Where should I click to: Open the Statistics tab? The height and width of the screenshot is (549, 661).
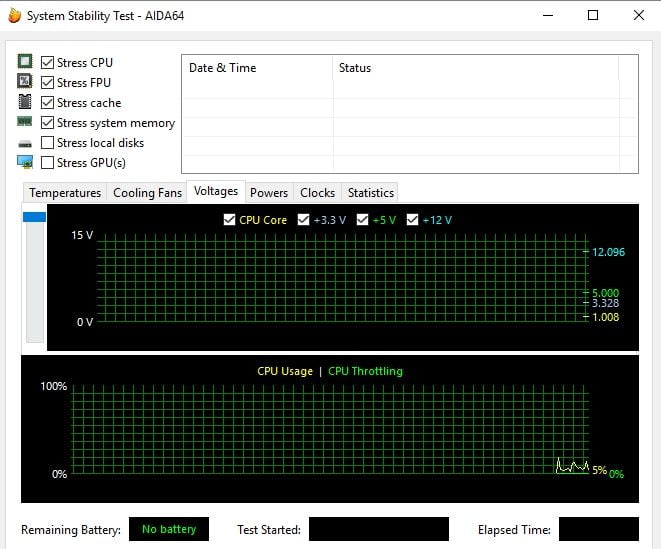click(371, 193)
